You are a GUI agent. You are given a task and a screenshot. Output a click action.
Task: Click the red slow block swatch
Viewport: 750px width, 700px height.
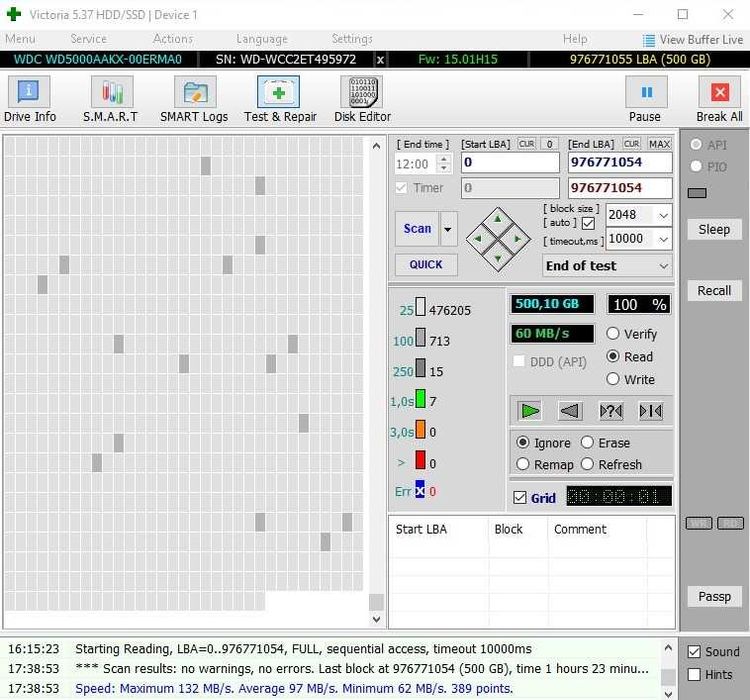tap(420, 460)
